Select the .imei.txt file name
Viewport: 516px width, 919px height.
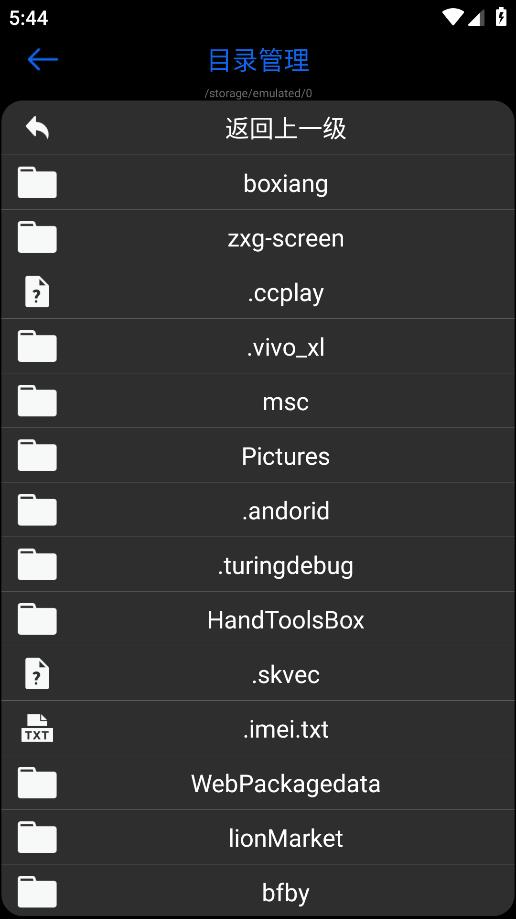[x=286, y=729]
